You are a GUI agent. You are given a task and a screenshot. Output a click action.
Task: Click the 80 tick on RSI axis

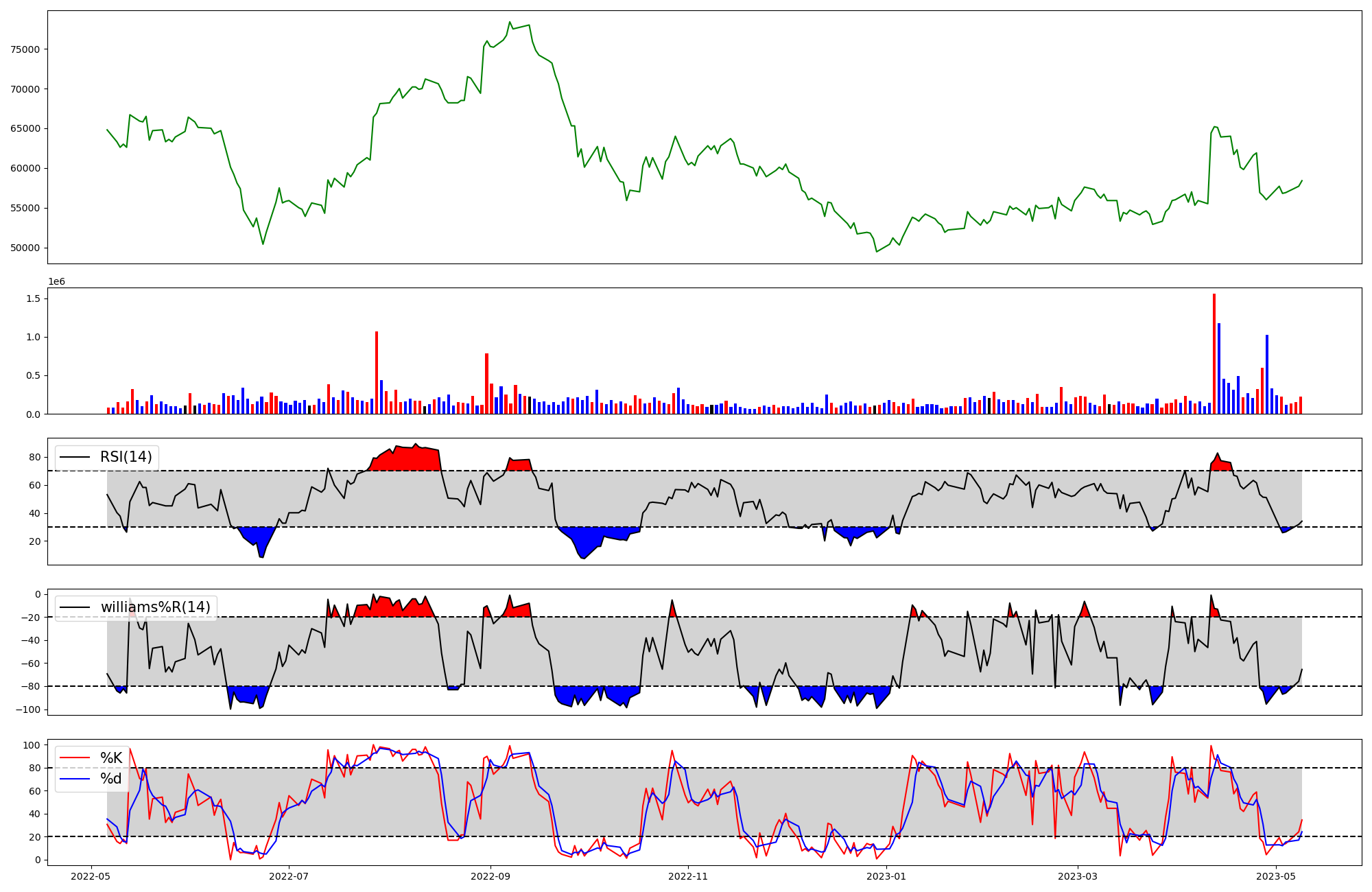click(x=34, y=457)
